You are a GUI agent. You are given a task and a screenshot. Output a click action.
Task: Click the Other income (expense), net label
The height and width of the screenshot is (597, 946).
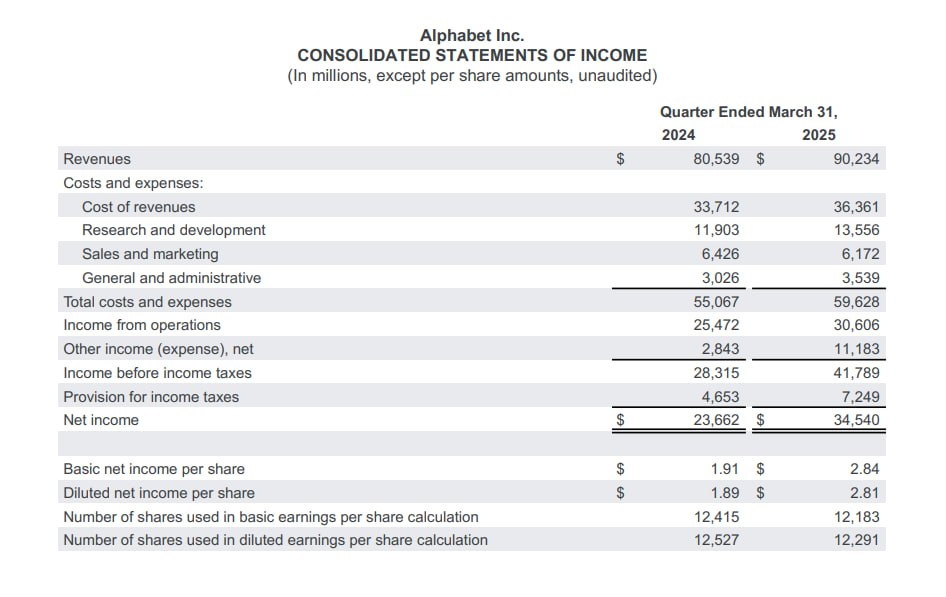(158, 349)
